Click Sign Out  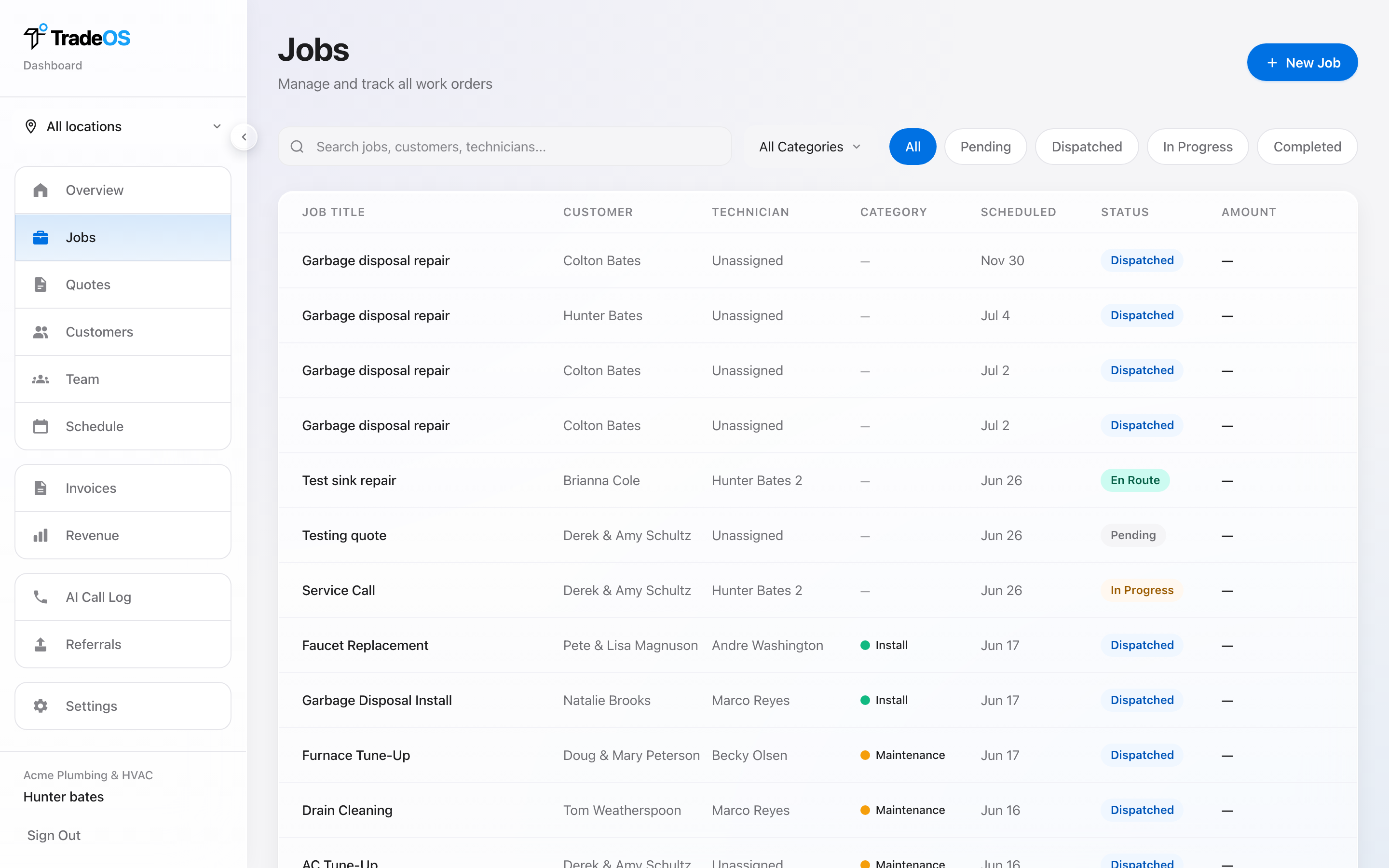click(x=54, y=835)
